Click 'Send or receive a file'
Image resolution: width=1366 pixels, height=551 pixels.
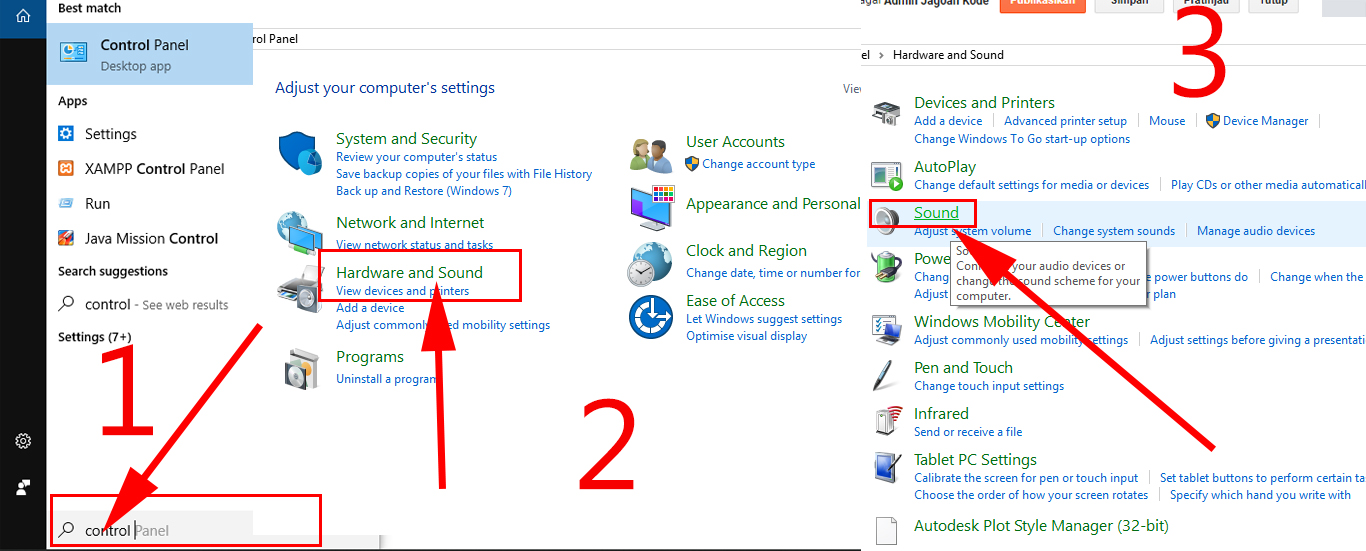(968, 432)
